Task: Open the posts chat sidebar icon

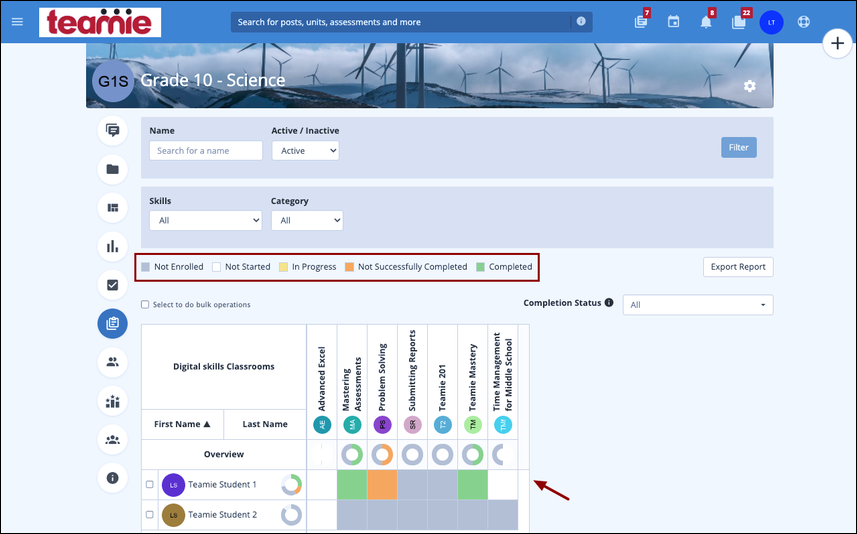Action: (113, 131)
